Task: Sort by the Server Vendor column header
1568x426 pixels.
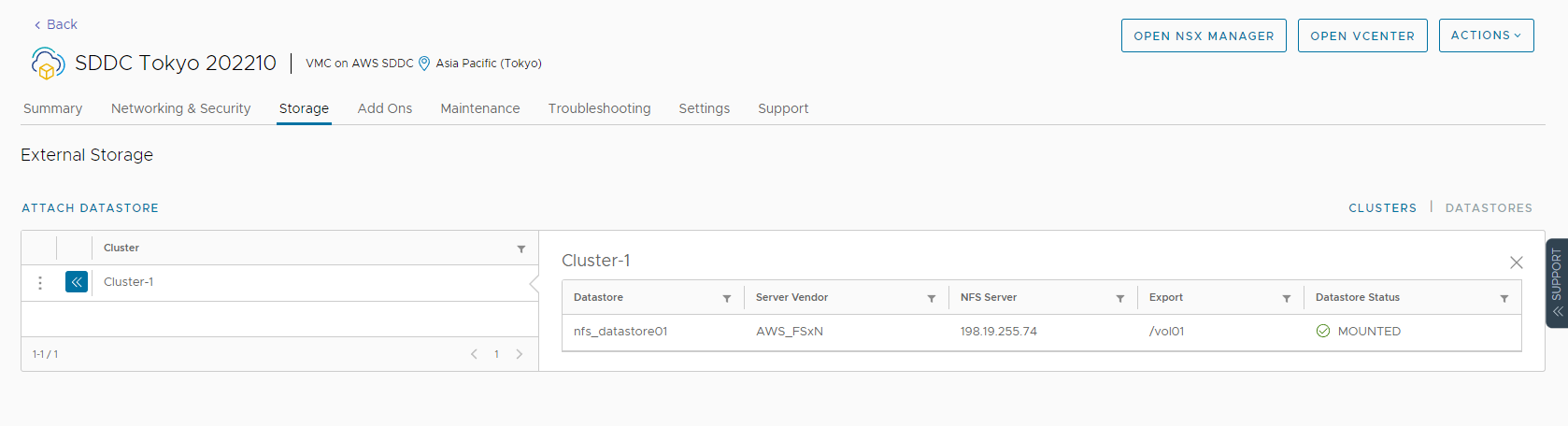Action: click(791, 297)
